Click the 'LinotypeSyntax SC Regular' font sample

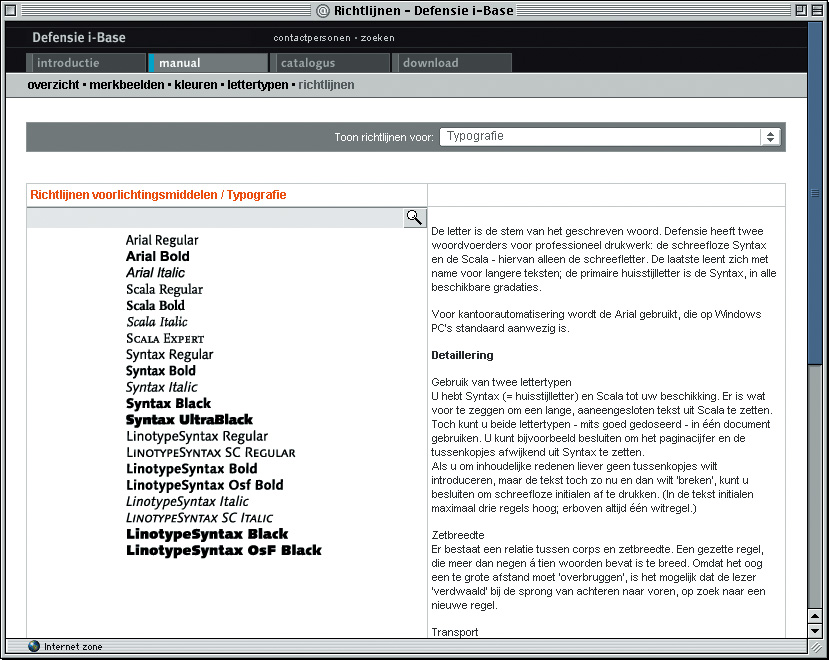211,453
